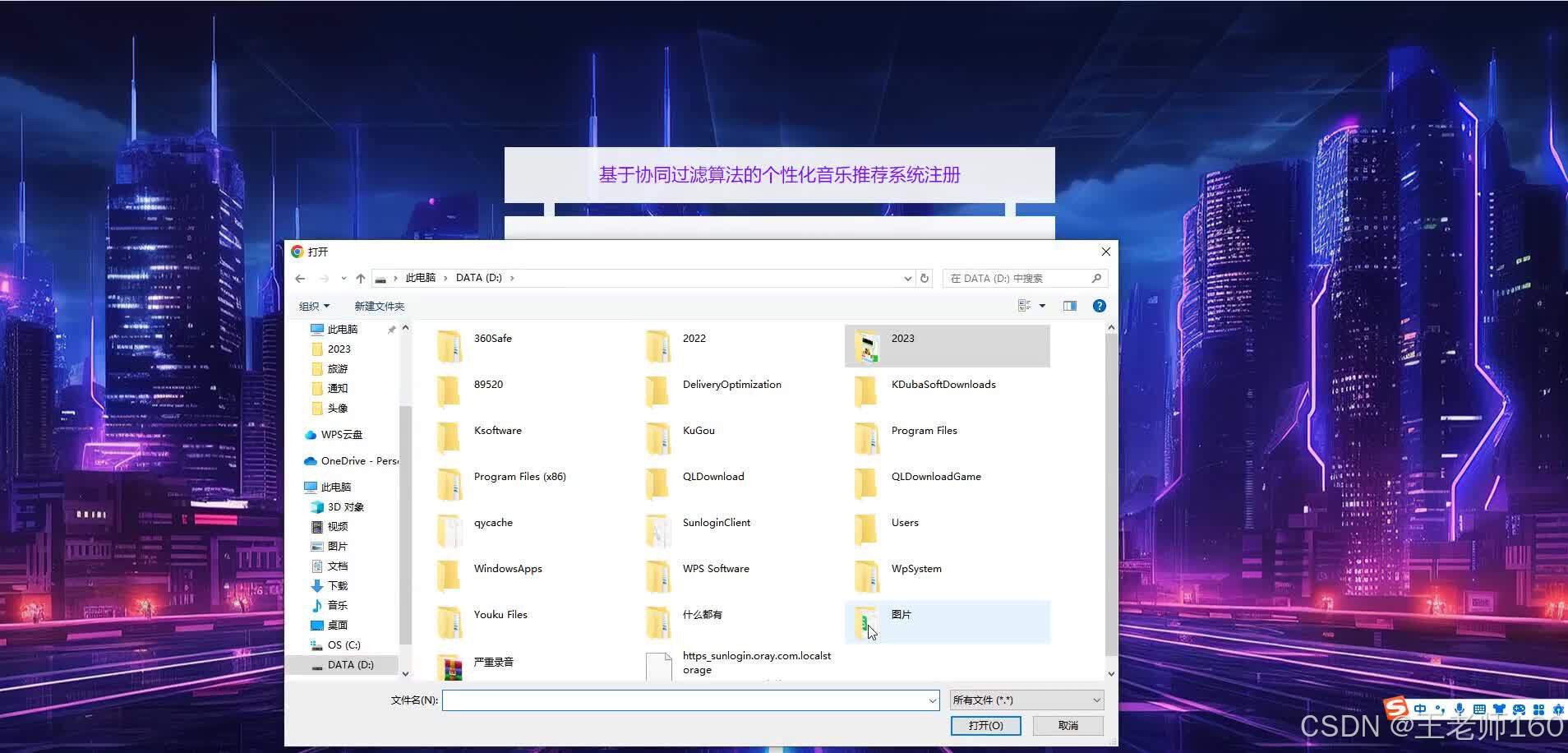Select the WindowsApps folder

point(531,576)
